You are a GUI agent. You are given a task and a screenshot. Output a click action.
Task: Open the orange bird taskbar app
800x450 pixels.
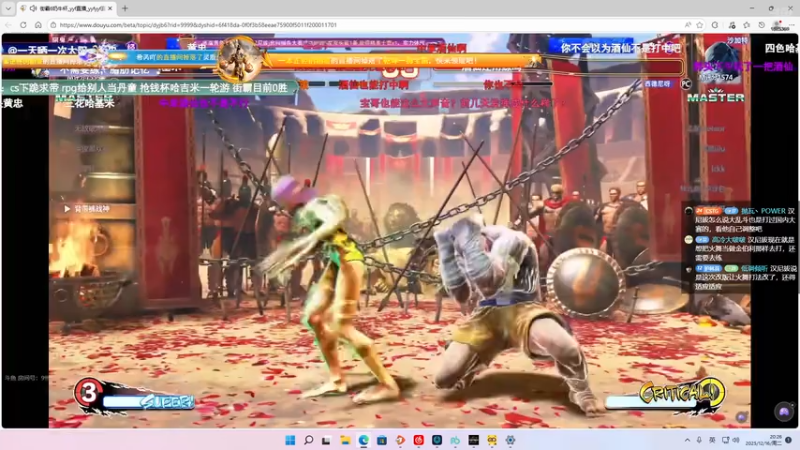tap(400, 440)
